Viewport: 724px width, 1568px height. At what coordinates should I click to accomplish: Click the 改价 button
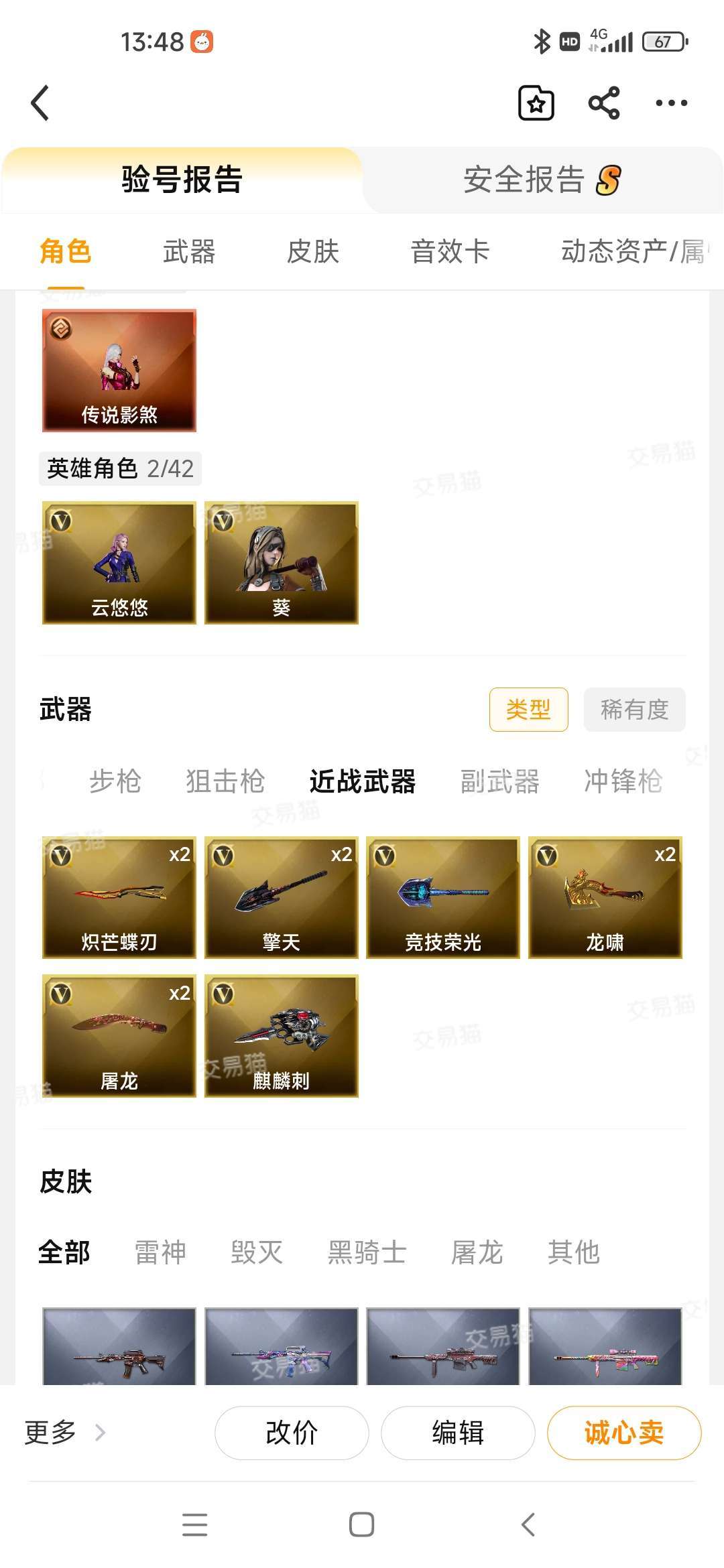coord(292,1433)
